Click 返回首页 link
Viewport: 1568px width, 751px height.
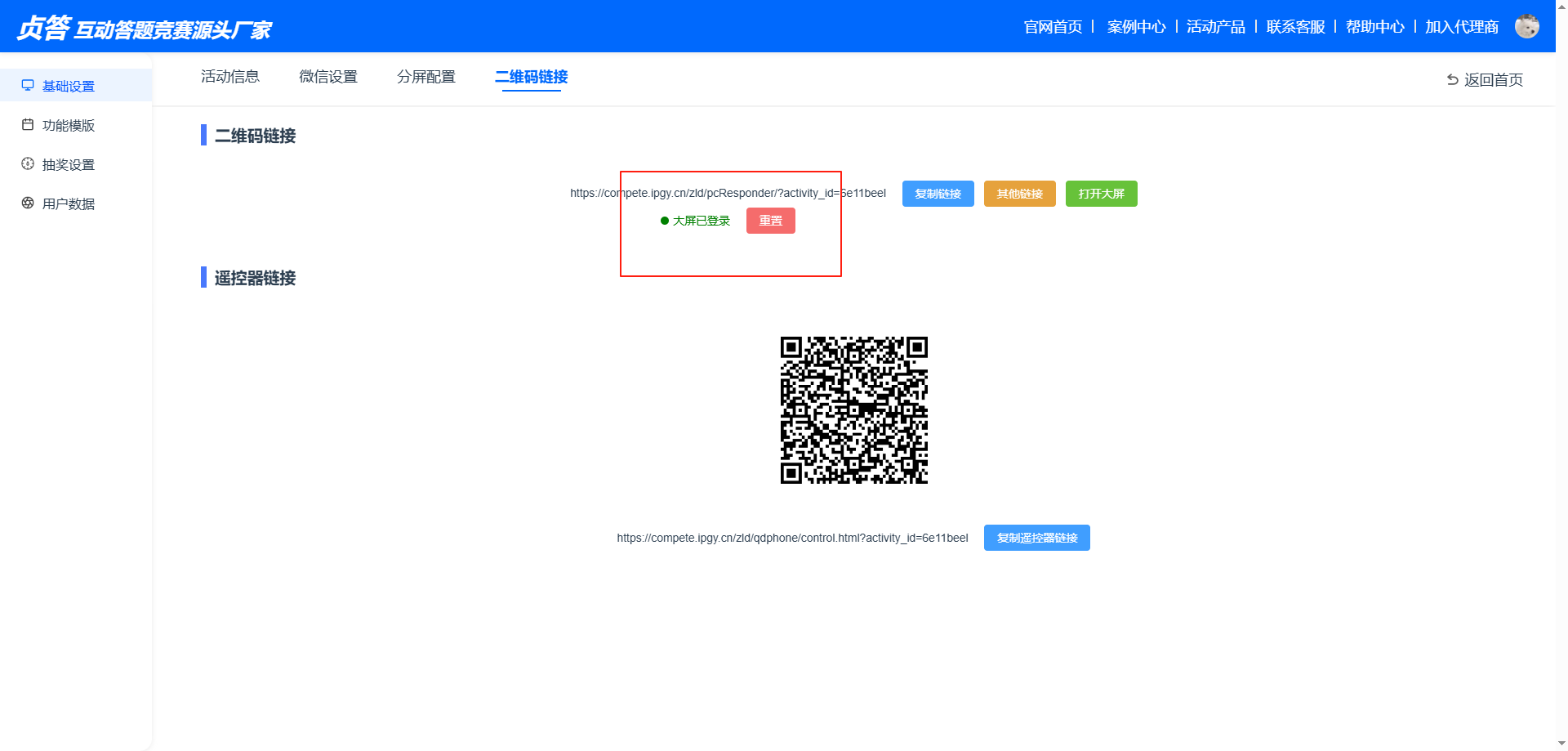pos(1494,80)
